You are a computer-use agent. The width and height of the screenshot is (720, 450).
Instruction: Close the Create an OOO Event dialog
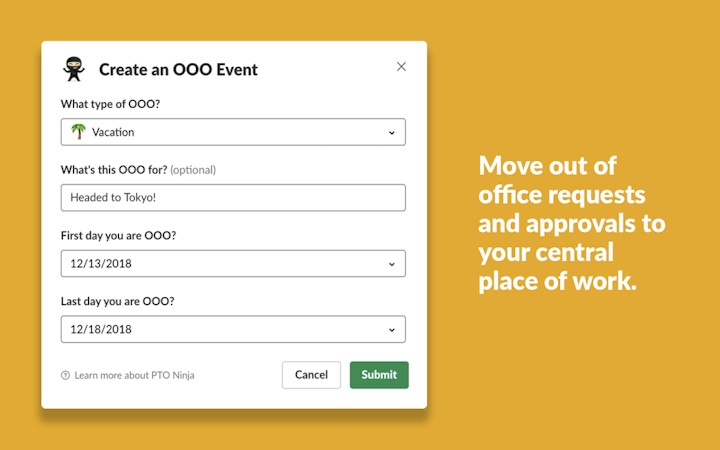(x=401, y=67)
